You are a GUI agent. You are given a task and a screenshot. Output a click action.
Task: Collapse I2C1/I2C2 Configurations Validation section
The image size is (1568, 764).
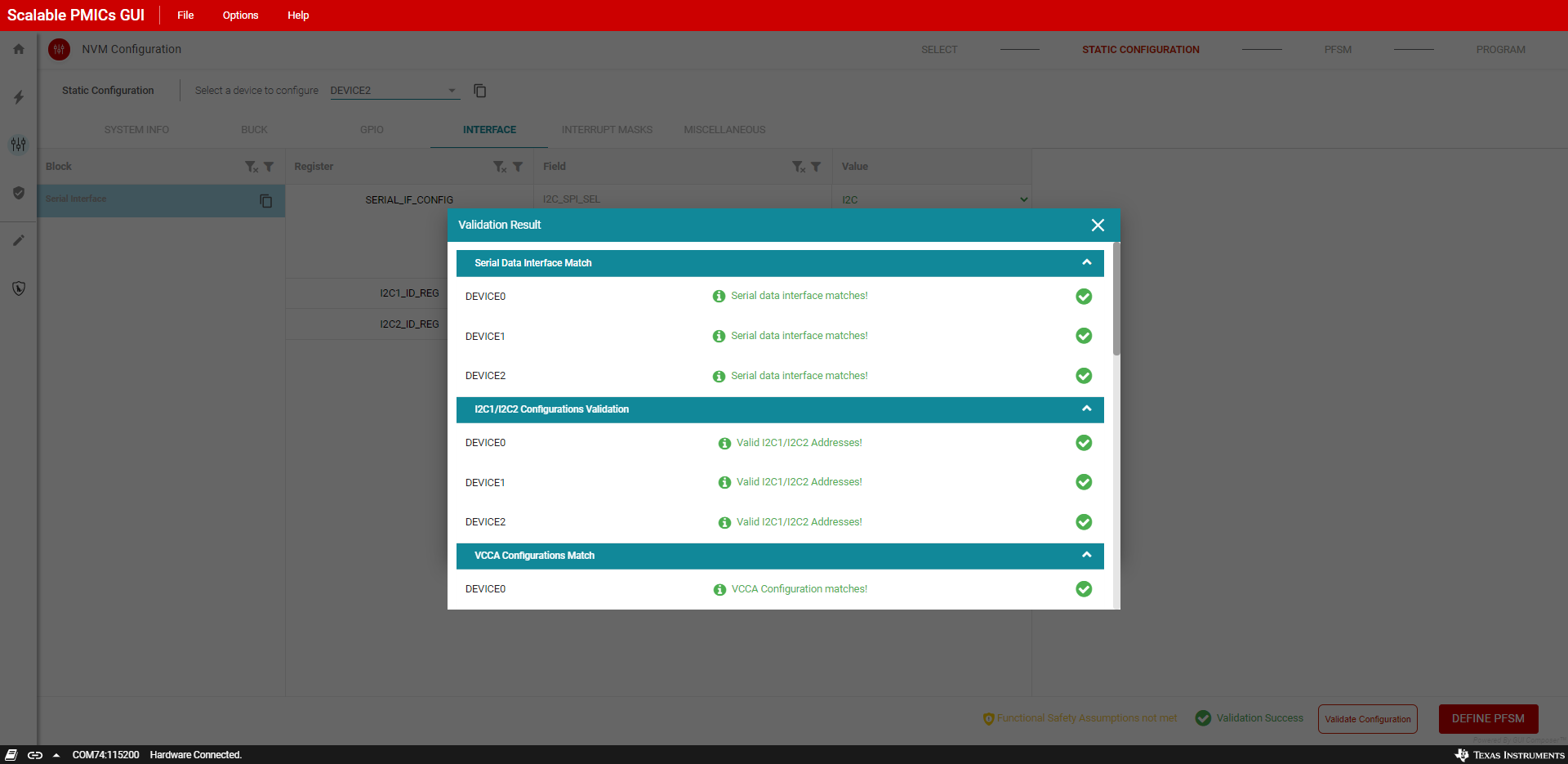coord(1086,409)
